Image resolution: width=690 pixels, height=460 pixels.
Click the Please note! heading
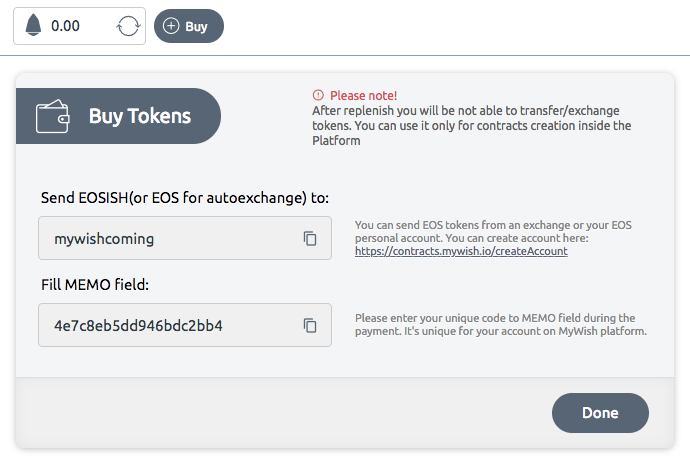[363, 96]
